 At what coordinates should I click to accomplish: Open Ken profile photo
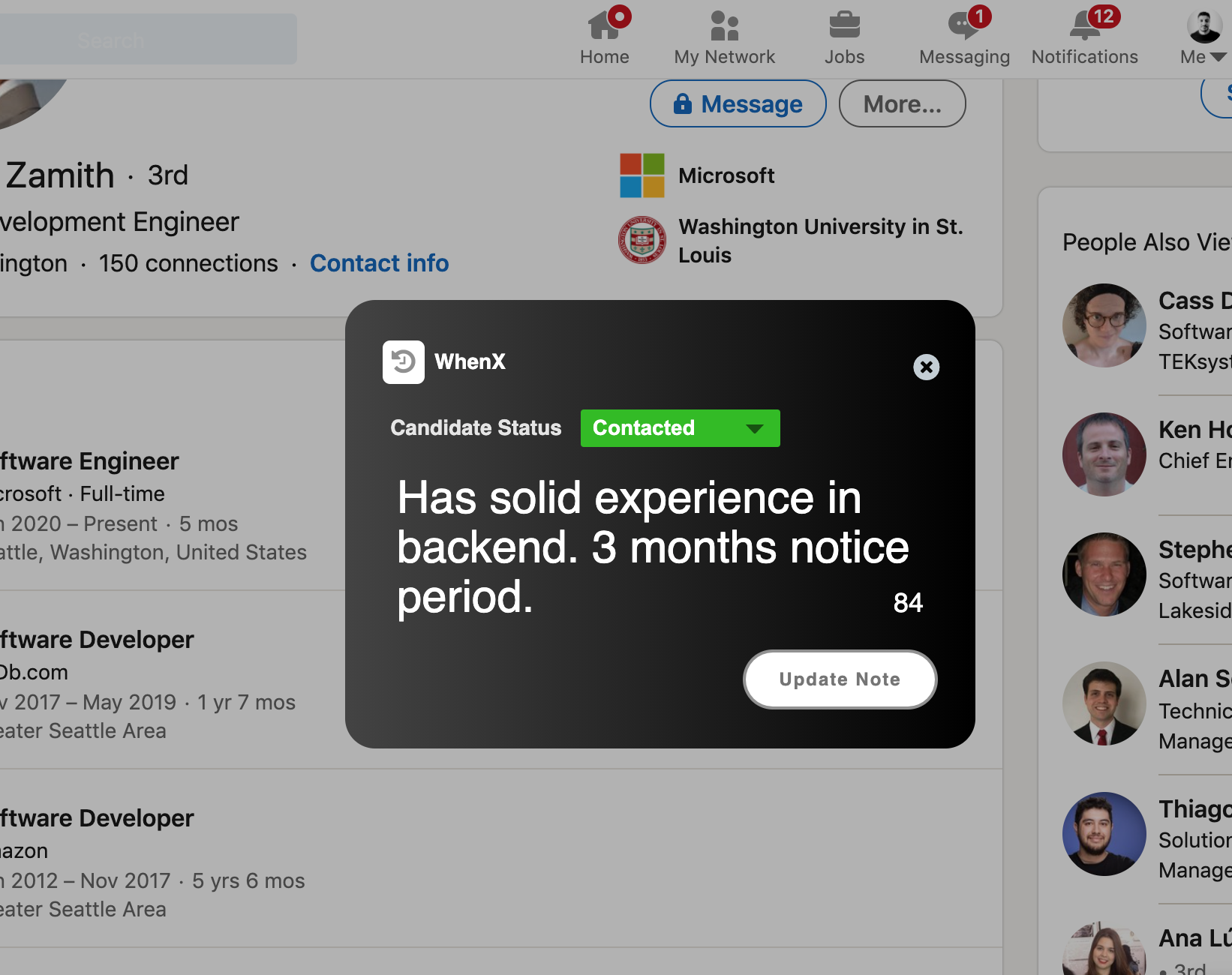(x=1104, y=454)
